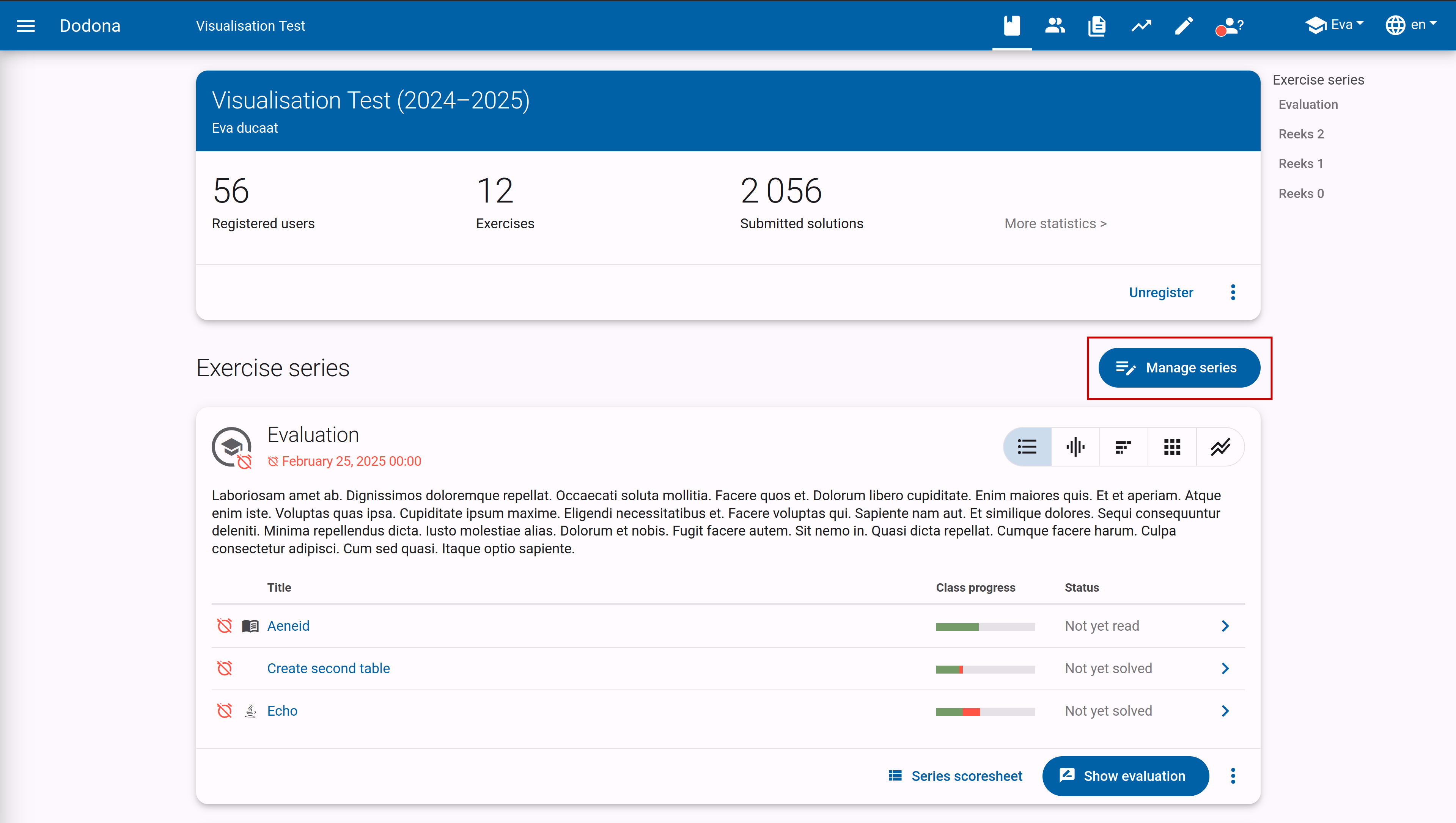Viewport: 1456px width, 823px height.
Task: Click the 56 Registered users statistic
Action: click(263, 203)
